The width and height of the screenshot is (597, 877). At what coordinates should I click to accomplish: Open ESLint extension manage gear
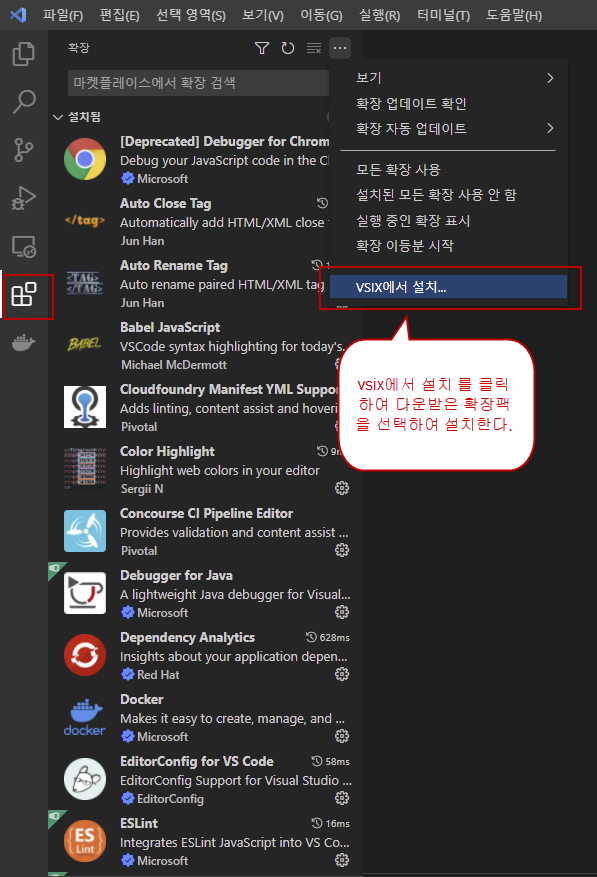342,860
